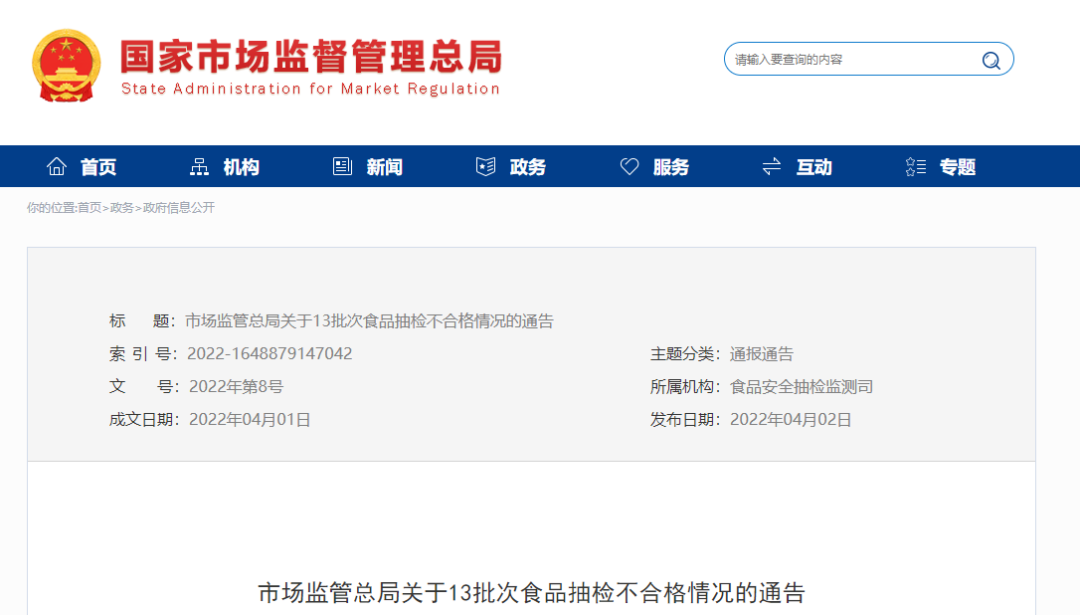Click the national emblem logo
The width and height of the screenshot is (1080, 615).
(66, 66)
